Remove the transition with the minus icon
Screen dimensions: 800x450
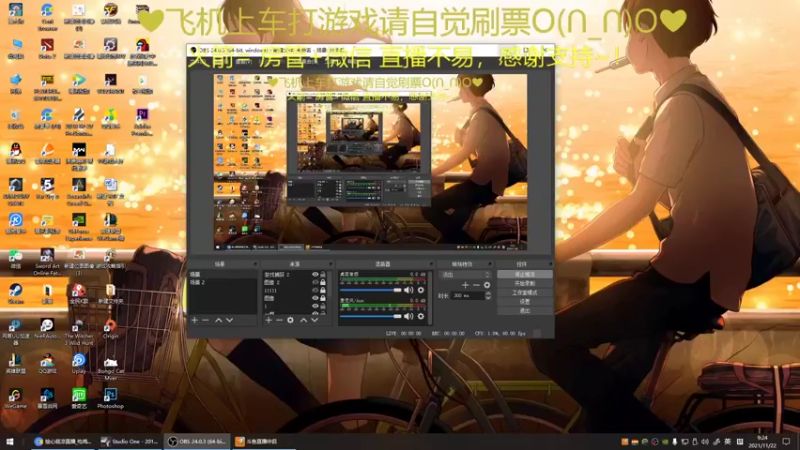(x=476, y=285)
